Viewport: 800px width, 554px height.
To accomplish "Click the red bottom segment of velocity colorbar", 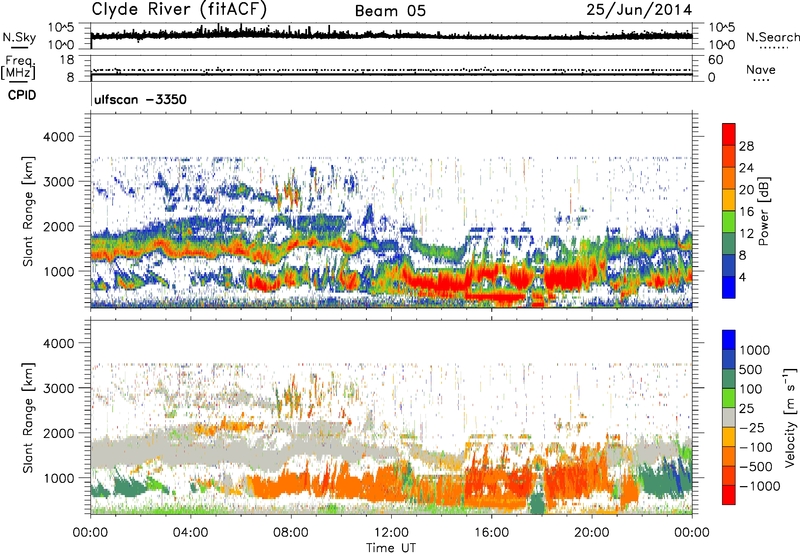I will click(x=729, y=495).
